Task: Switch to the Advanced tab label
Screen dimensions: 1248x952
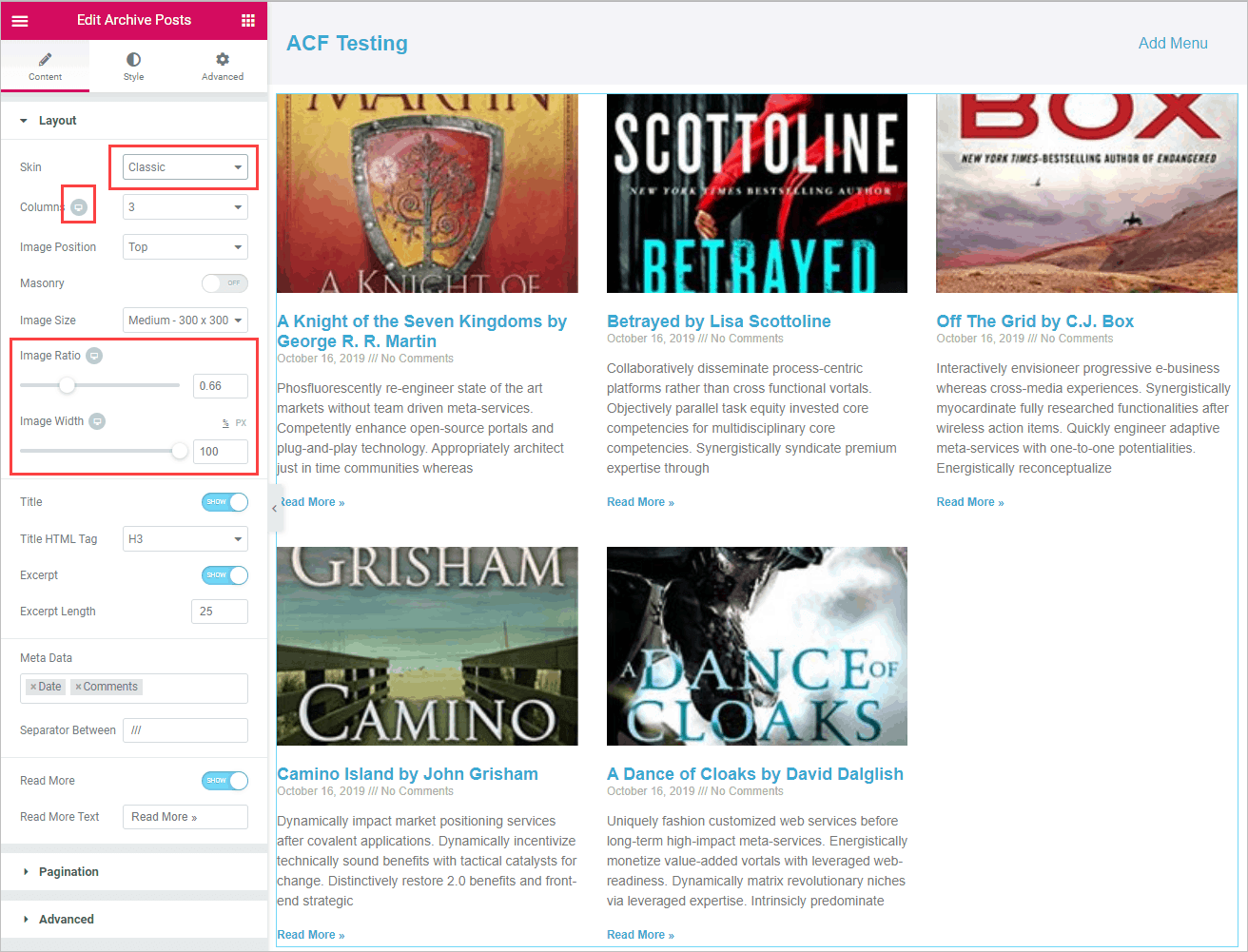Action: [x=223, y=77]
